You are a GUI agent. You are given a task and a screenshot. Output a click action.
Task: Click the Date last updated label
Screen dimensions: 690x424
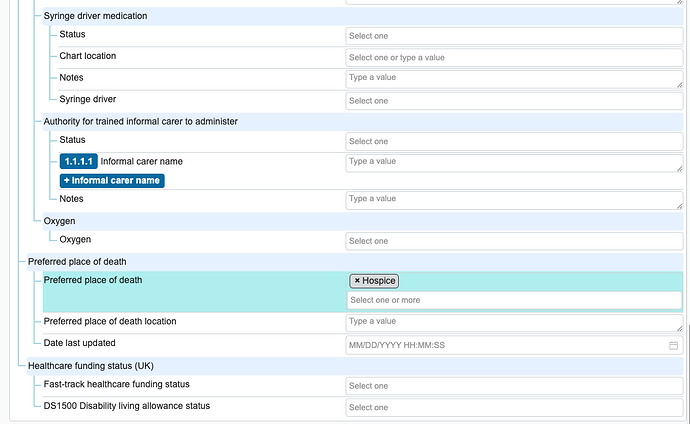point(79,343)
